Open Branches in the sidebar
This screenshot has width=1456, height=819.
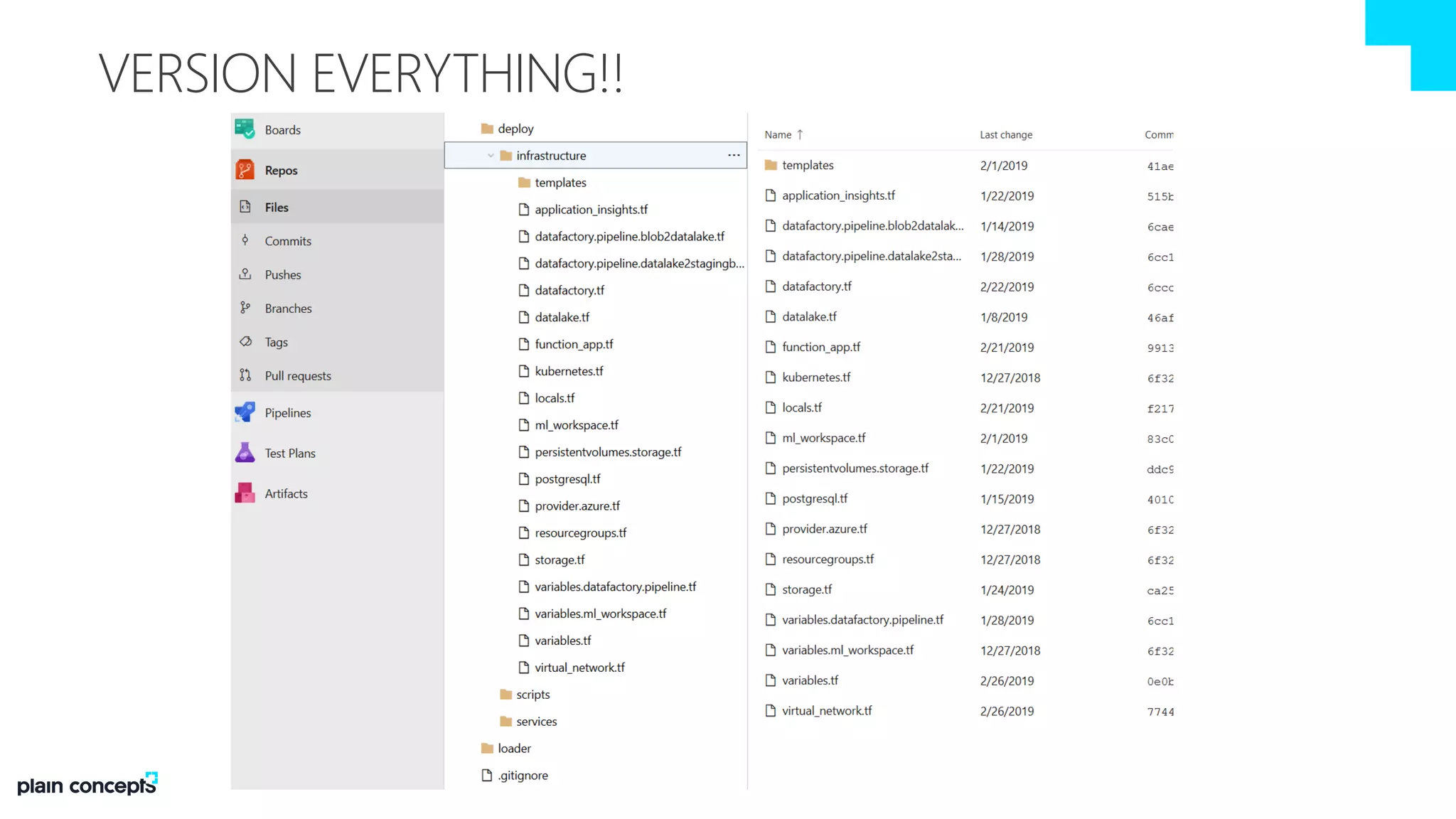pyautogui.click(x=288, y=309)
